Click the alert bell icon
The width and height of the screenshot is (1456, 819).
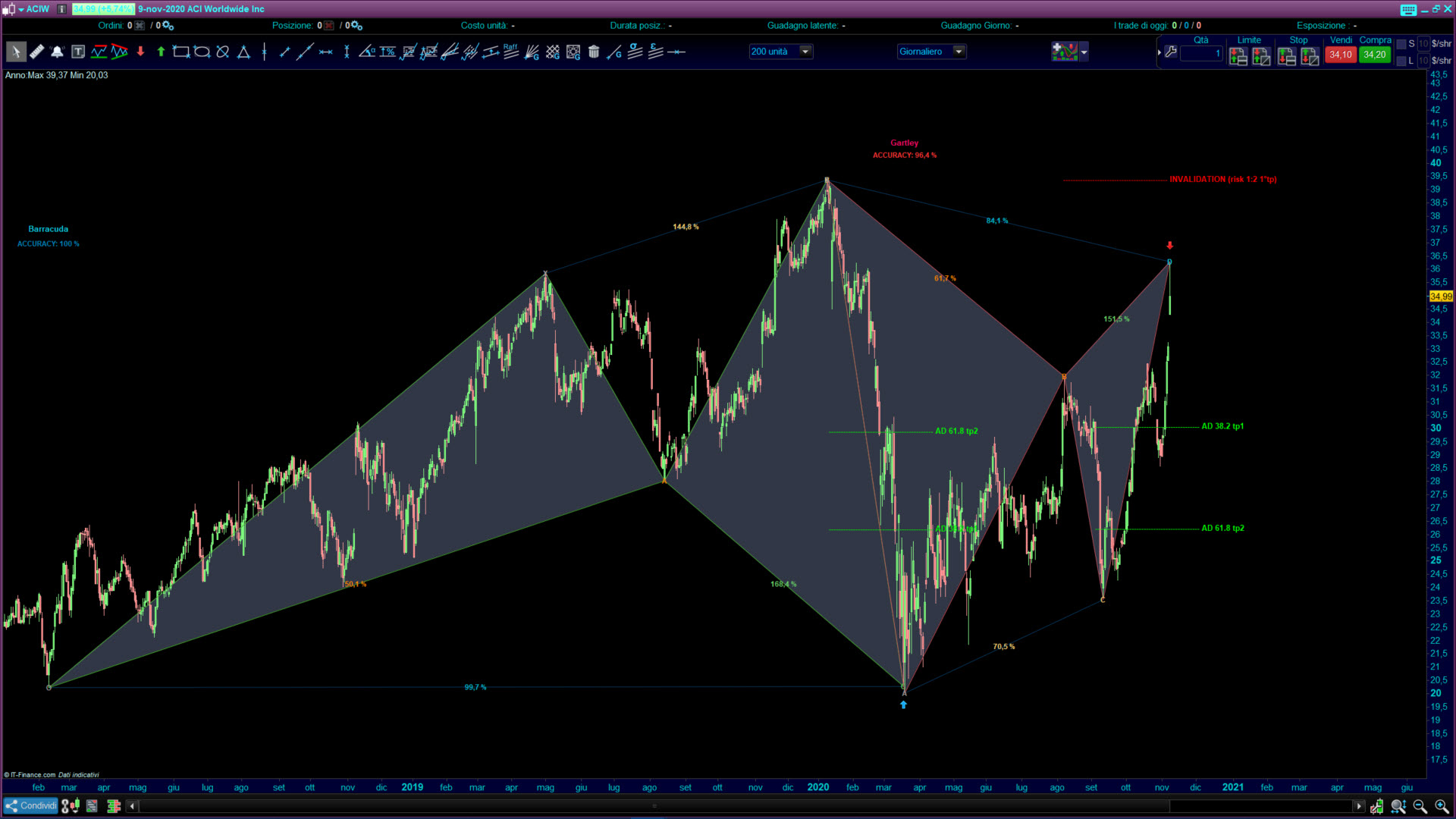[x=57, y=52]
